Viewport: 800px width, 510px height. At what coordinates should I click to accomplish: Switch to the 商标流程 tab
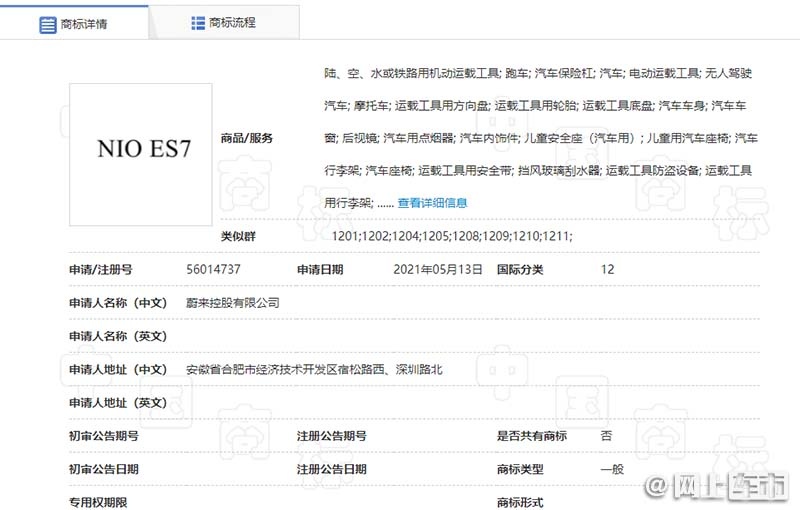[224, 22]
